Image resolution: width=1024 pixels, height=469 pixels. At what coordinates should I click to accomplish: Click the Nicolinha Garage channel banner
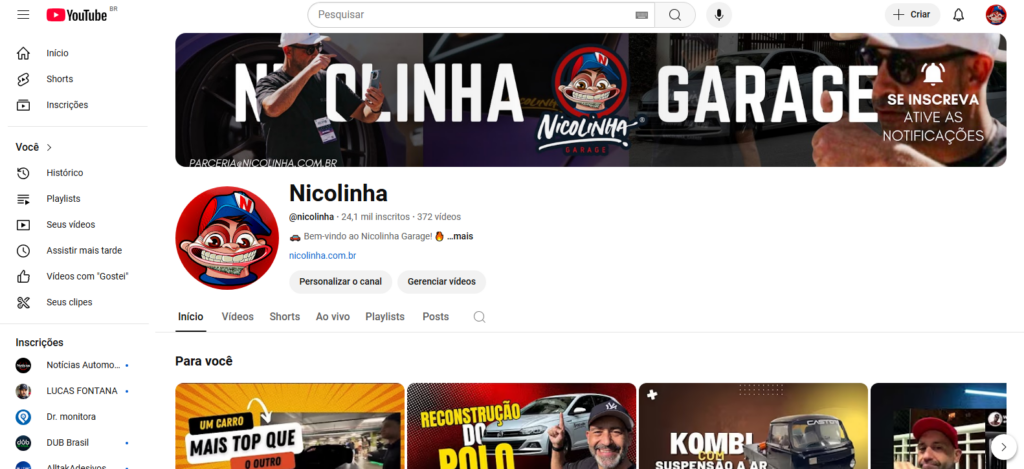[x=590, y=100]
